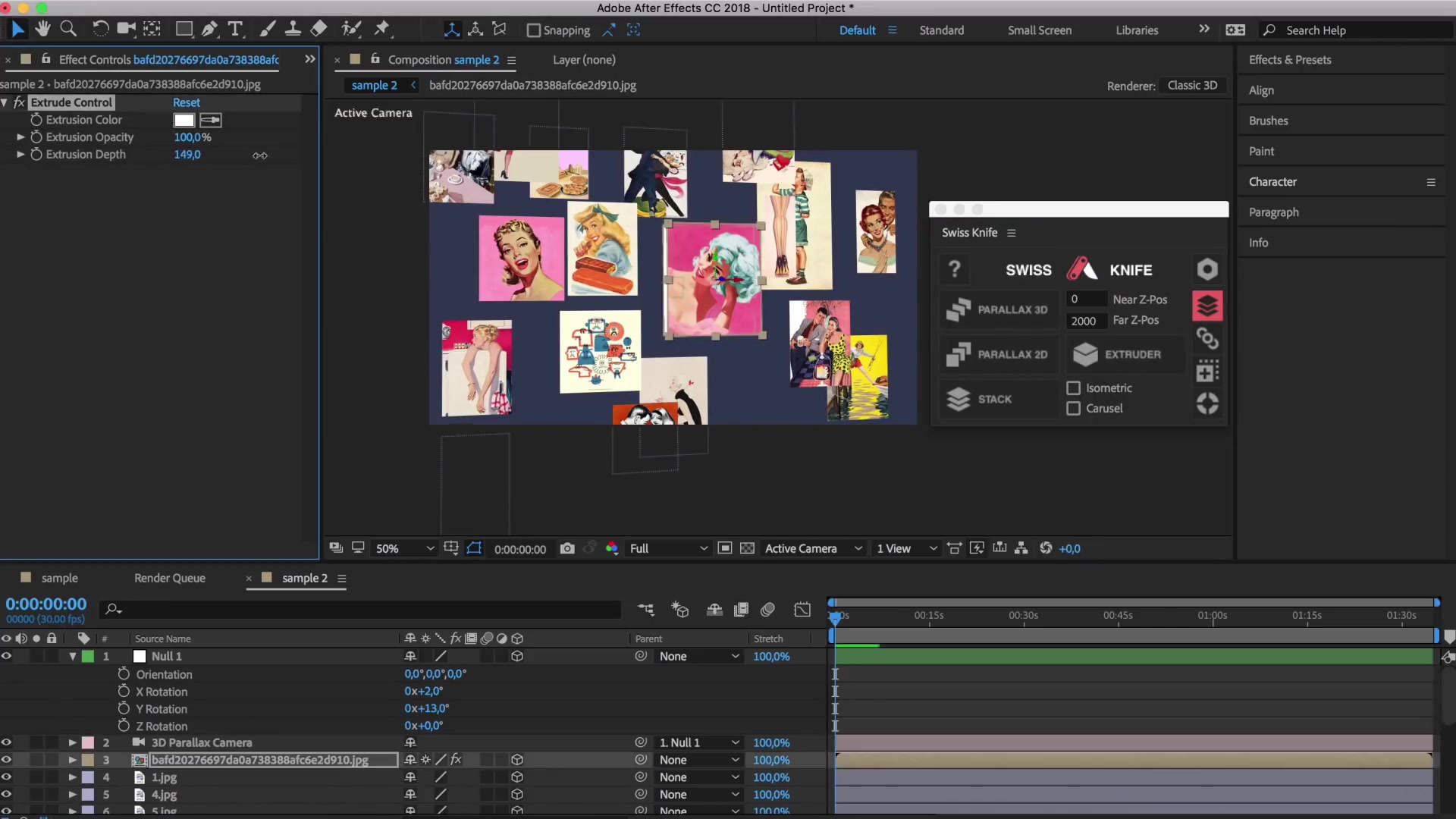The image size is (1456, 819).
Task: Select the Pen tool
Action: click(210, 29)
